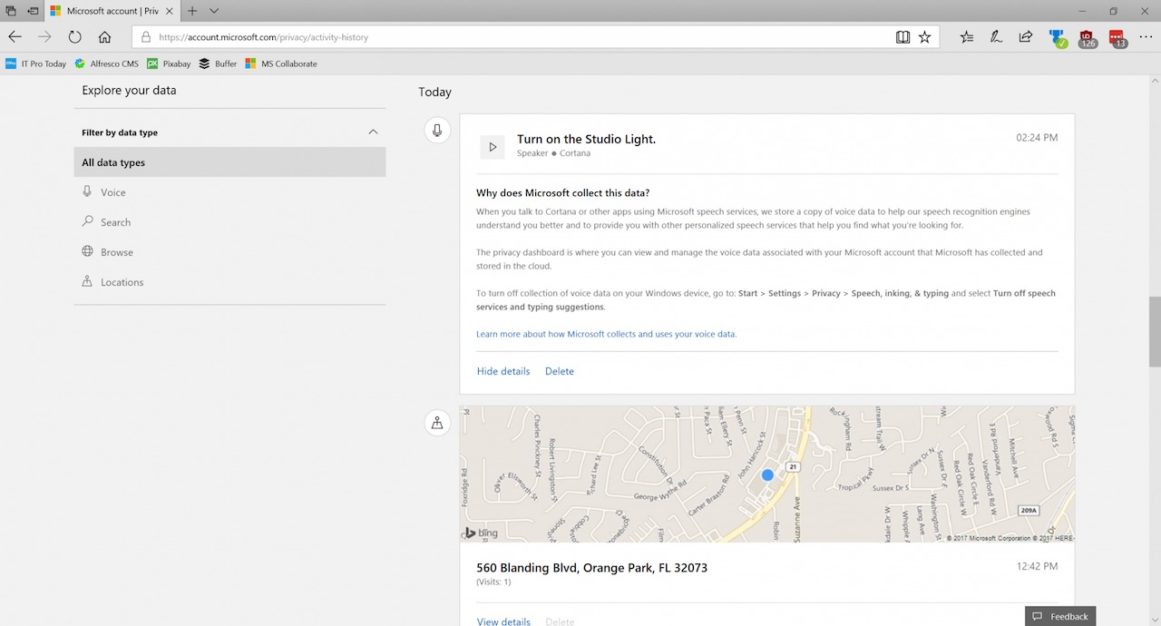Click the browser refresh icon
The width and height of the screenshot is (1161, 626).
[x=75, y=37]
